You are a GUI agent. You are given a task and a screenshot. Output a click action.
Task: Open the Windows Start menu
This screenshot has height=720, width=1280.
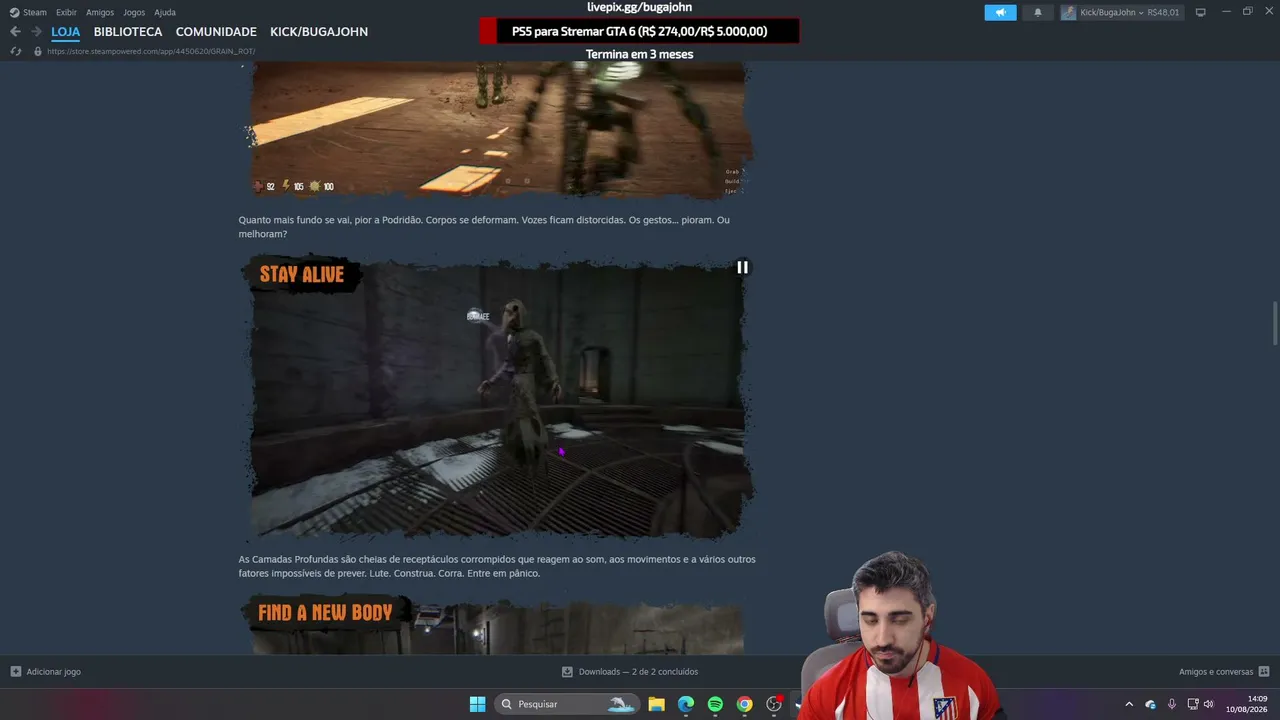coord(477,704)
